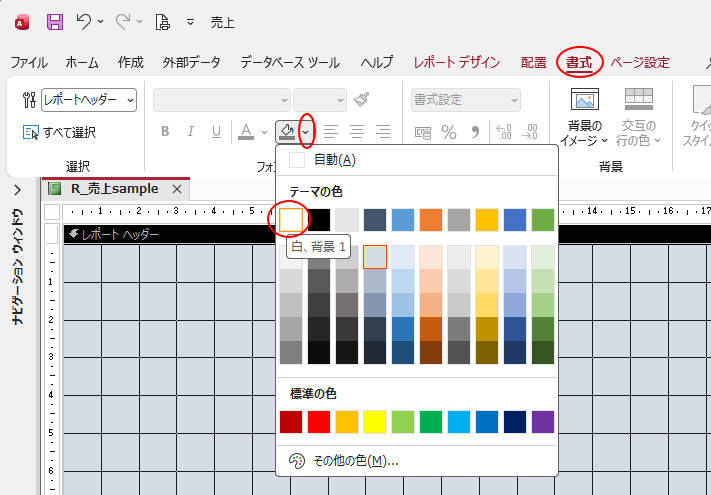Center align text
Image resolution: width=711 pixels, height=495 pixels.
point(356,131)
